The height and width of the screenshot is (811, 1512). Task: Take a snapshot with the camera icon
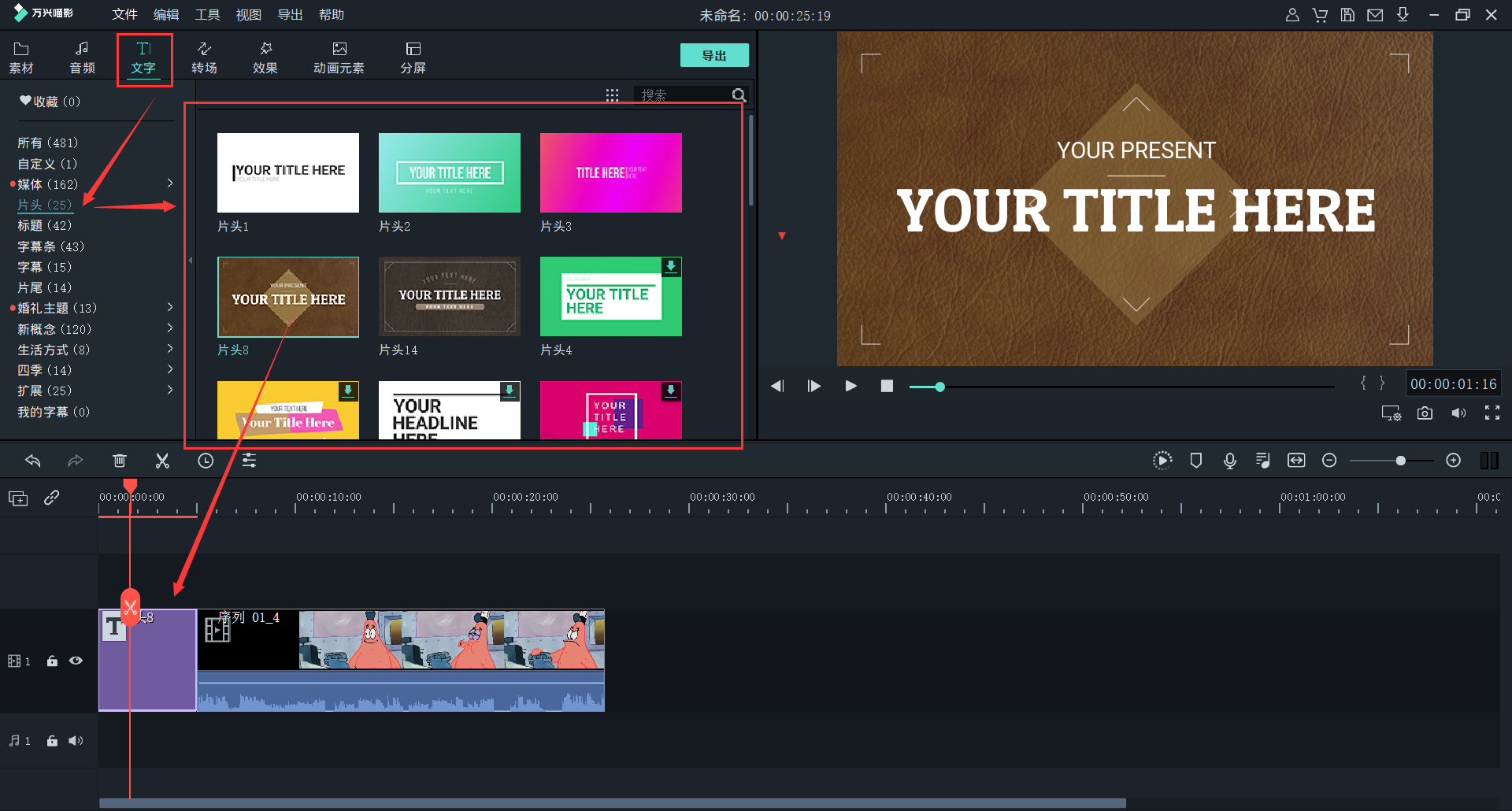1425,413
